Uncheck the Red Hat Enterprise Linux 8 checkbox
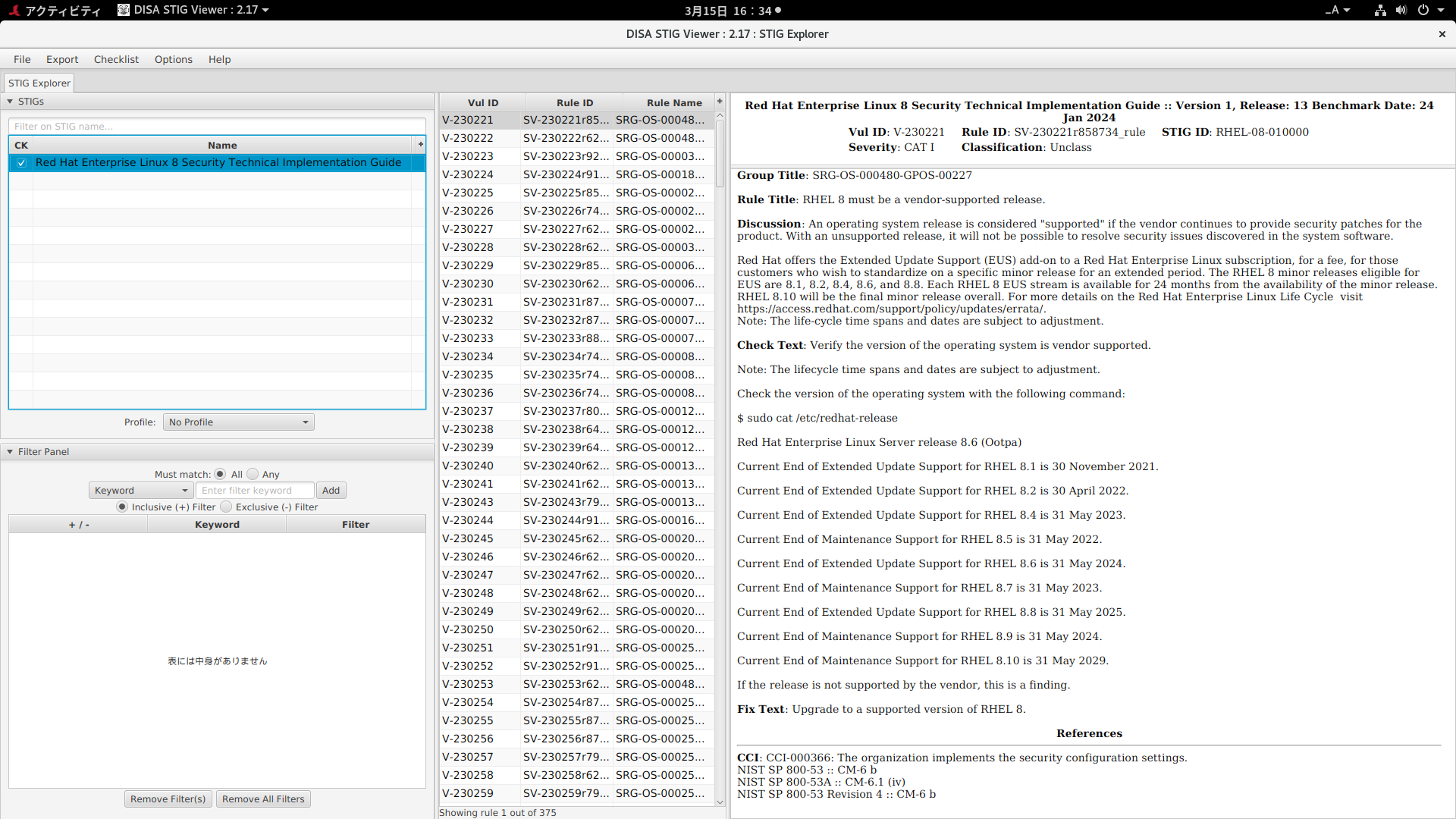Image resolution: width=1456 pixels, height=819 pixels. (x=21, y=163)
